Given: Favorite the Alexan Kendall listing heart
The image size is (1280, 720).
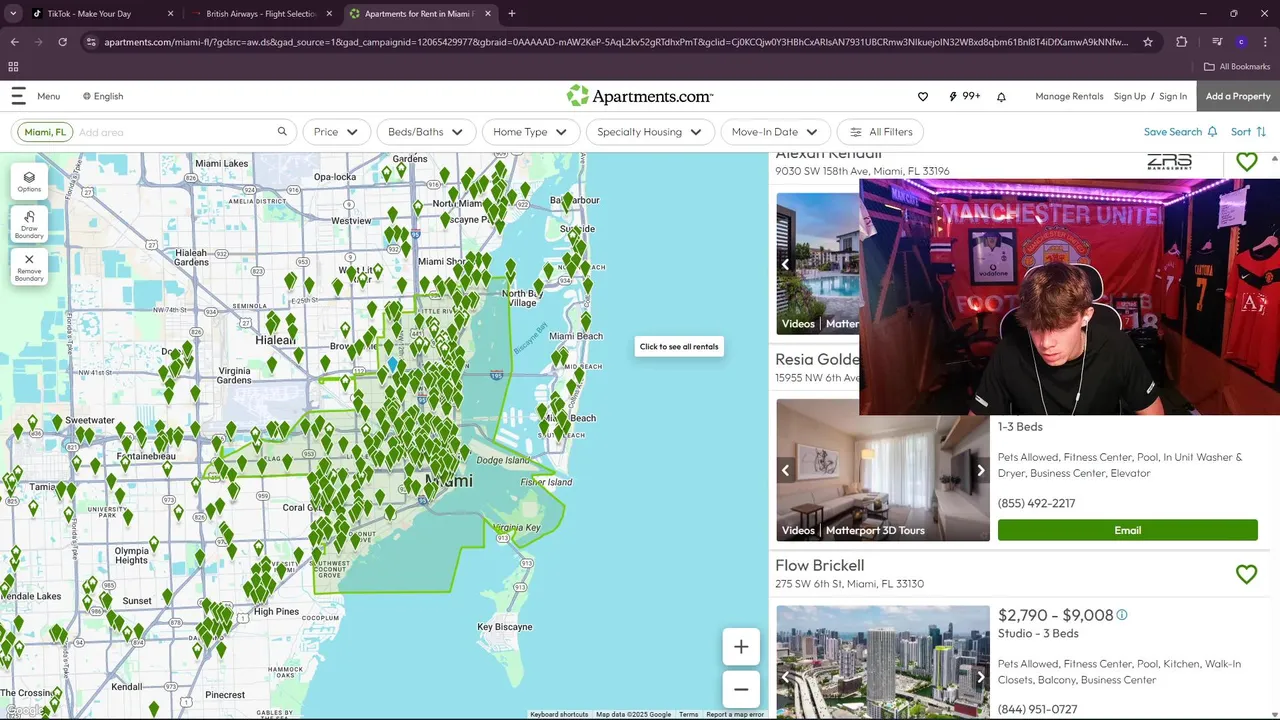Looking at the screenshot, I should tap(1246, 161).
